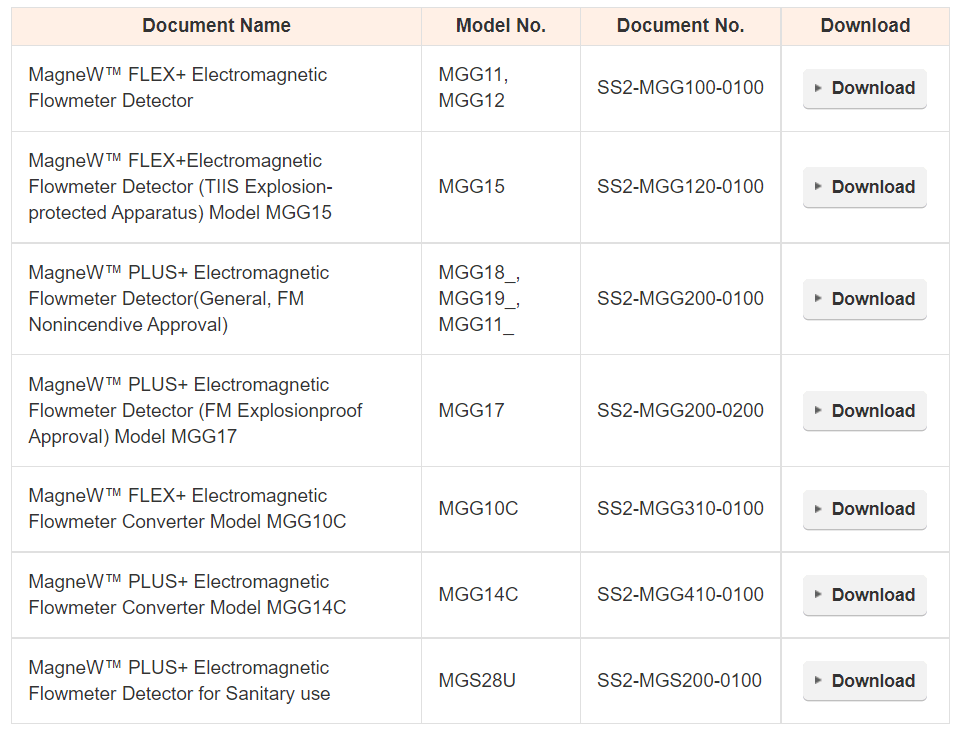This screenshot has width=961, height=733.
Task: Download the MGS28U sanitary detector document
Action: tap(865, 681)
